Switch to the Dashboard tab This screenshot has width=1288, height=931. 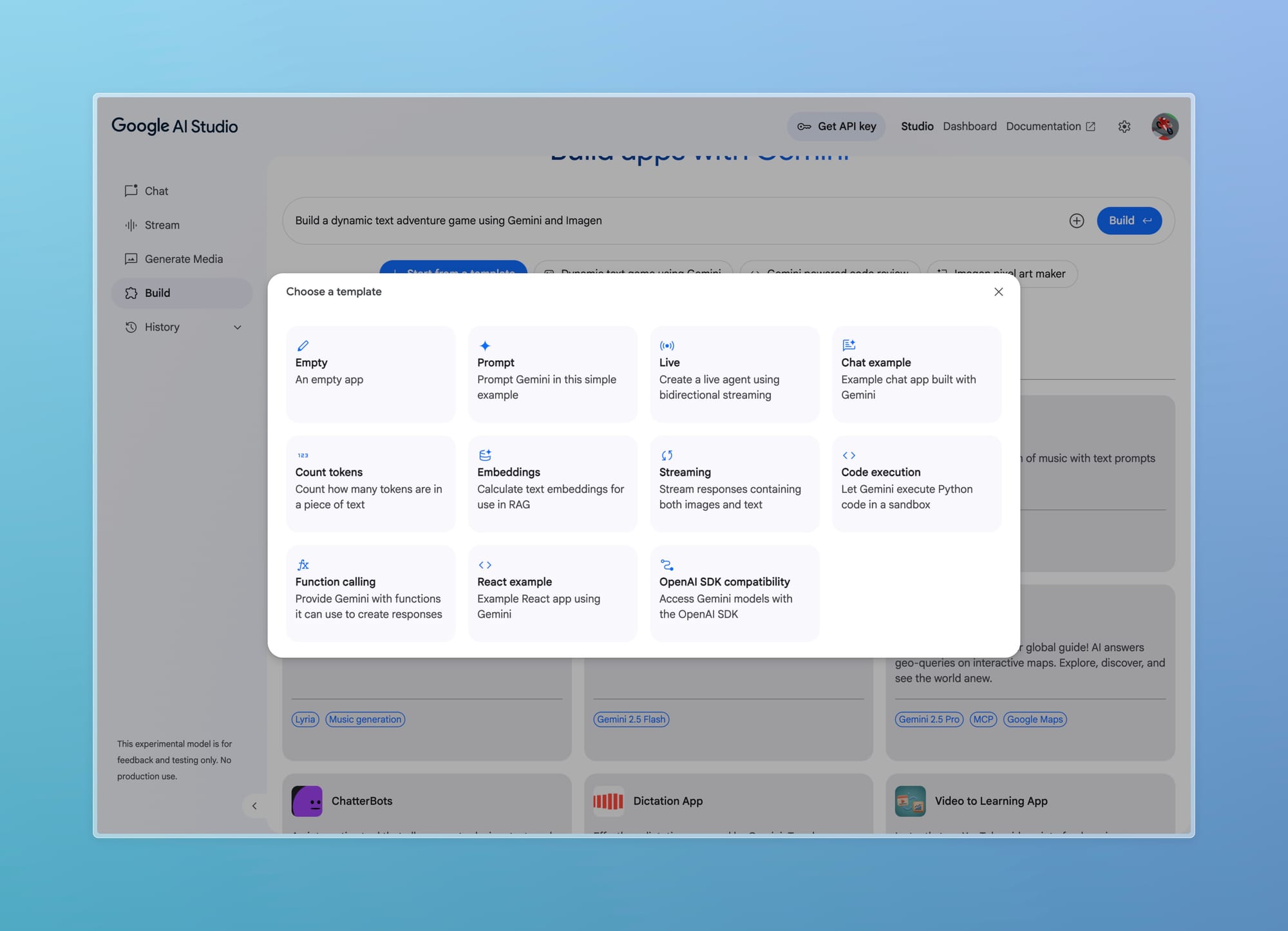coord(969,126)
